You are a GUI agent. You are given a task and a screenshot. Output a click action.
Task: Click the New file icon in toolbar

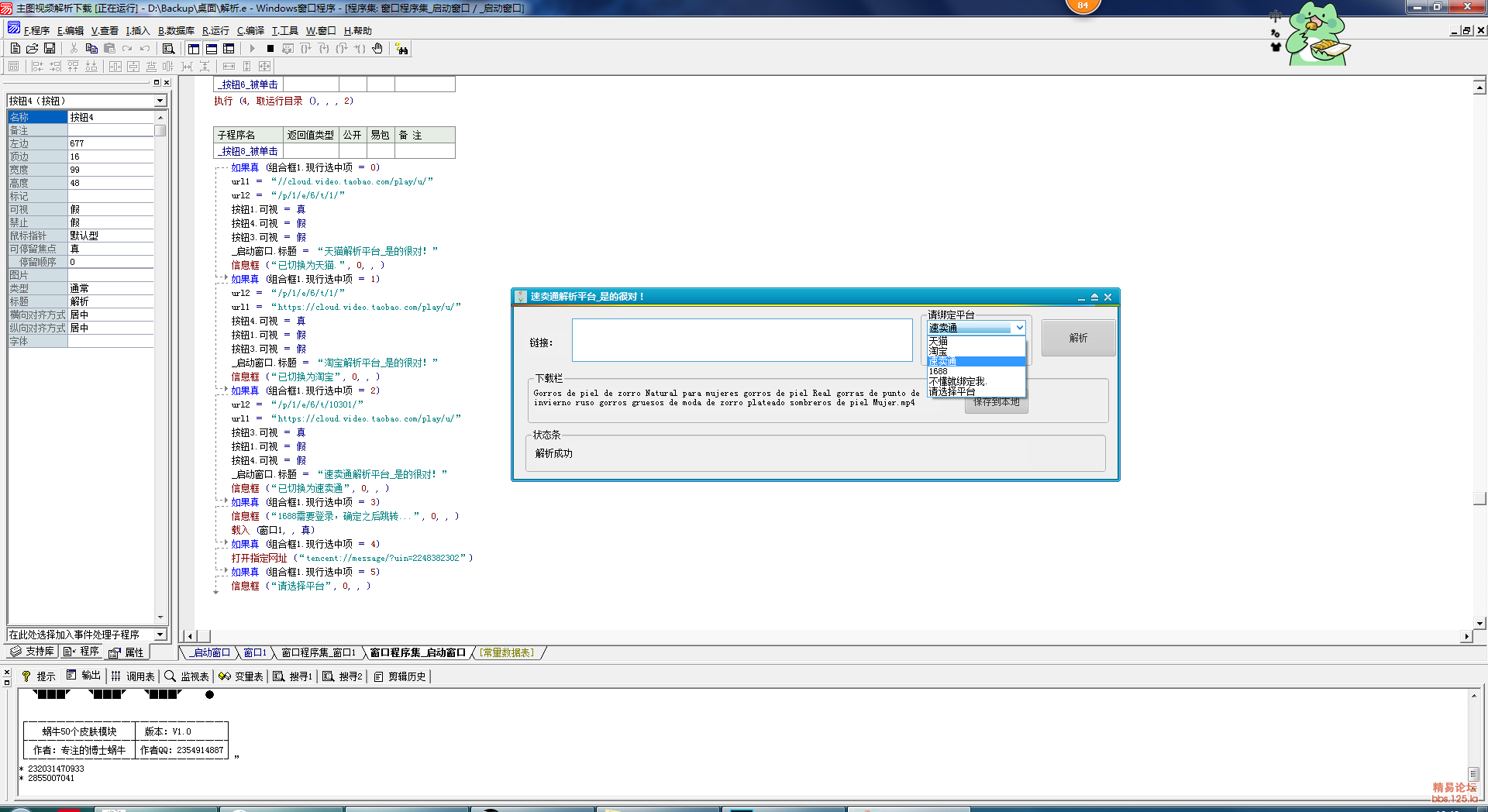point(15,49)
